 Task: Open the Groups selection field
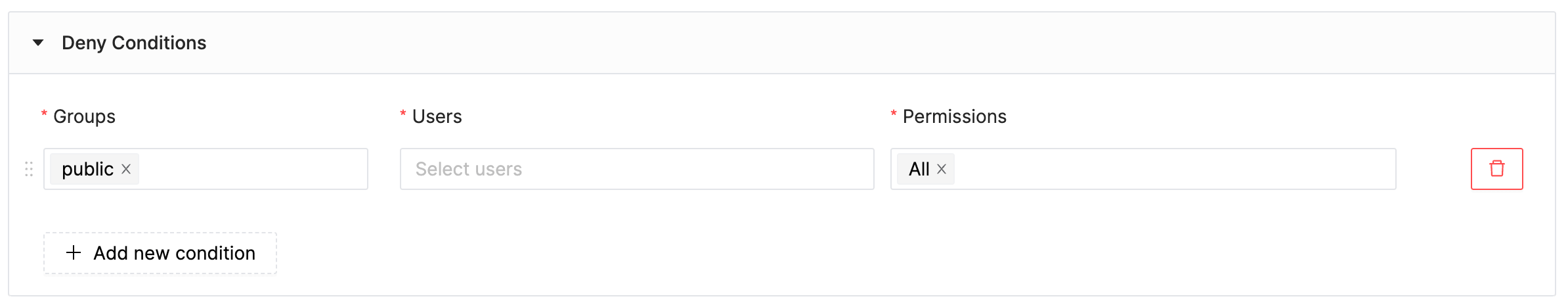(x=206, y=169)
